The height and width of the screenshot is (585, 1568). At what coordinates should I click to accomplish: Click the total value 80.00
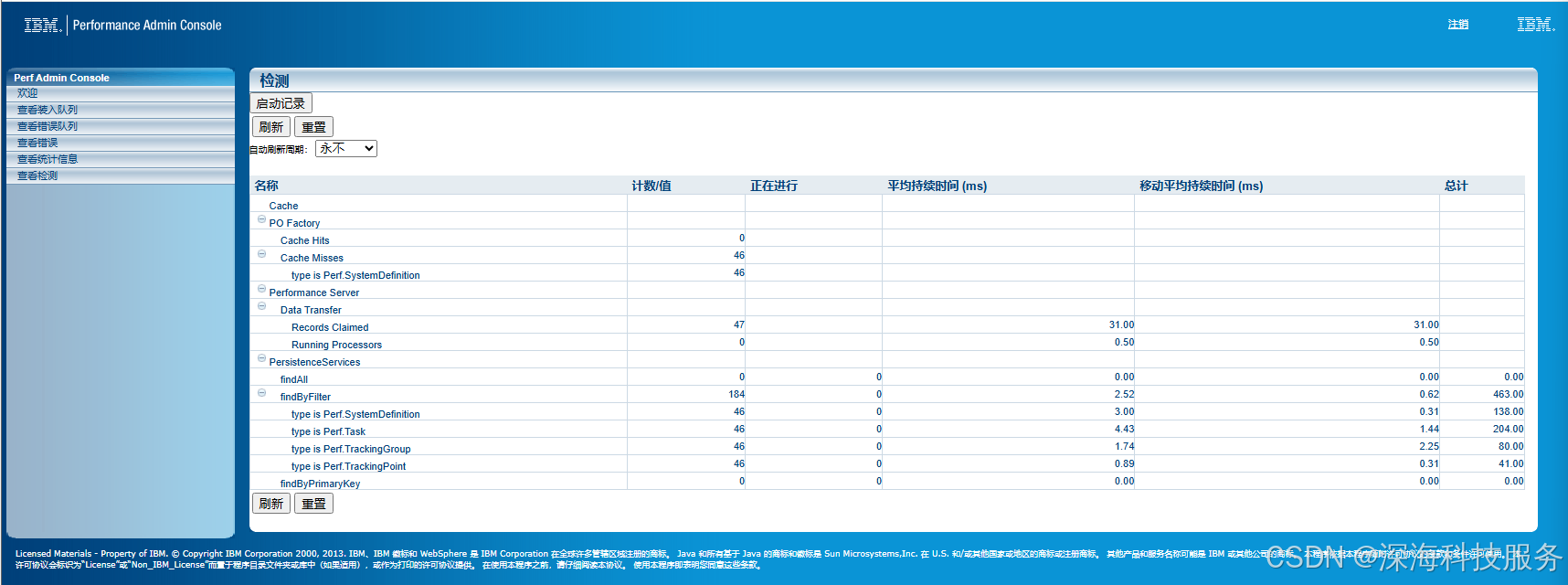tap(1511, 446)
